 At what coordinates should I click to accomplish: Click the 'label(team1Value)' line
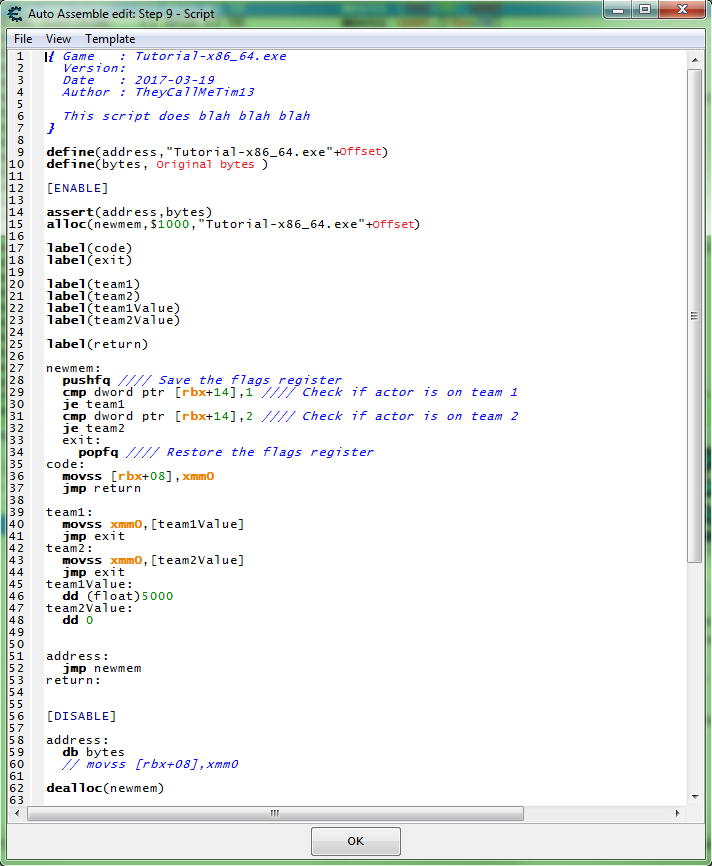(x=113, y=308)
